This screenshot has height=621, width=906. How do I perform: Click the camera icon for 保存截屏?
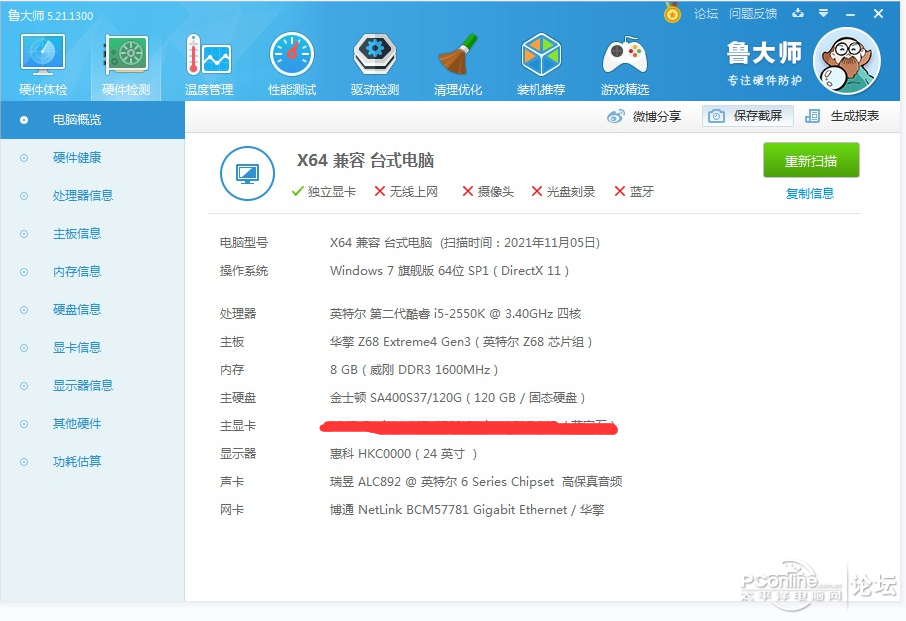point(716,116)
